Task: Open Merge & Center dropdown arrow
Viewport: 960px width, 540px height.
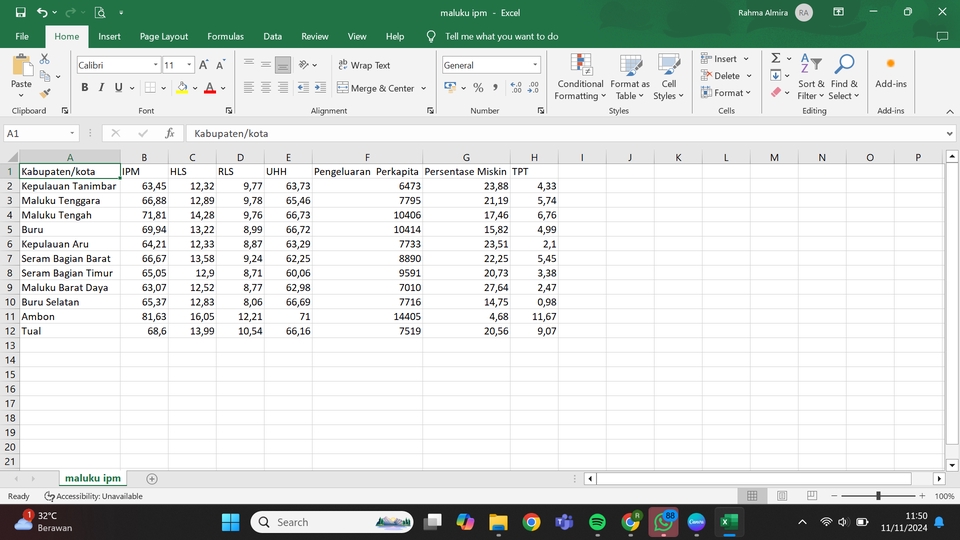Action: click(x=424, y=88)
